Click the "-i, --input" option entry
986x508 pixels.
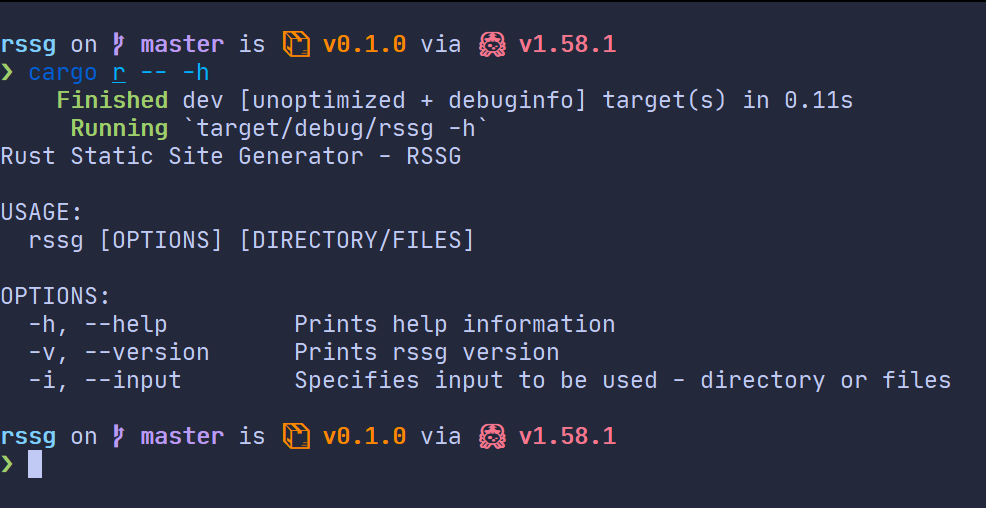(x=105, y=380)
